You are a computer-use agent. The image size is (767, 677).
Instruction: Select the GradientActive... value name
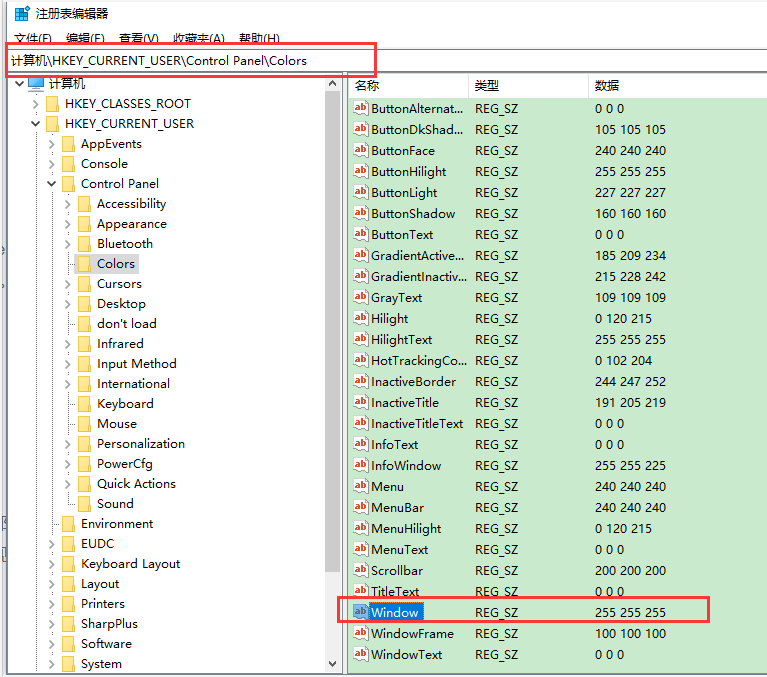coord(417,255)
